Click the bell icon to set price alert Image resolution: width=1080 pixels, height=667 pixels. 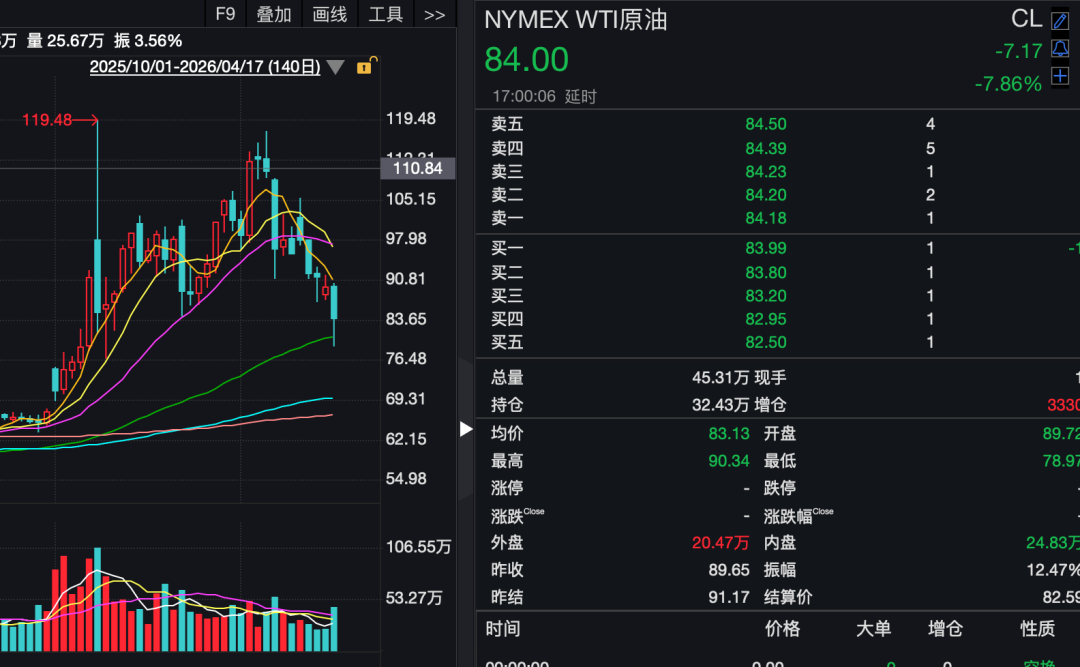[x=1060, y=48]
